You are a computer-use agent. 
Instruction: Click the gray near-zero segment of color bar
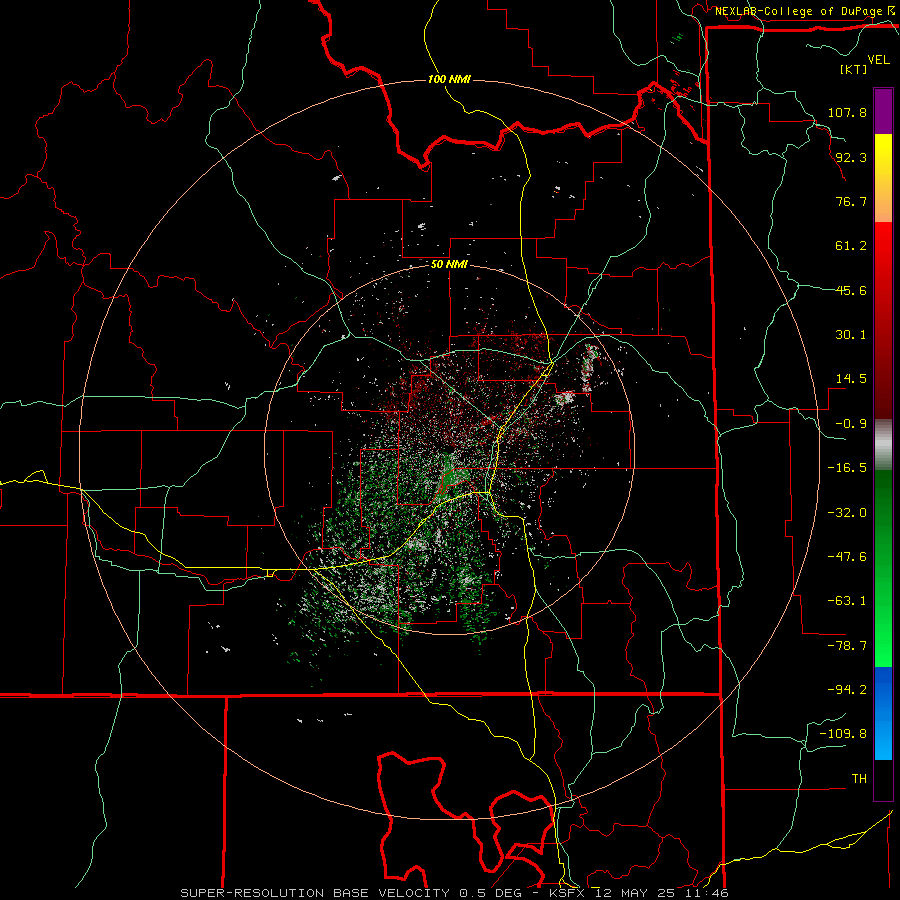pyautogui.click(x=883, y=445)
